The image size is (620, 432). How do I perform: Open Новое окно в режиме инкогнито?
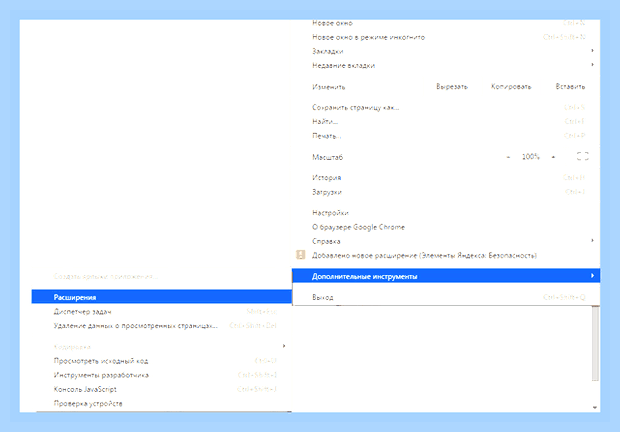point(446,37)
